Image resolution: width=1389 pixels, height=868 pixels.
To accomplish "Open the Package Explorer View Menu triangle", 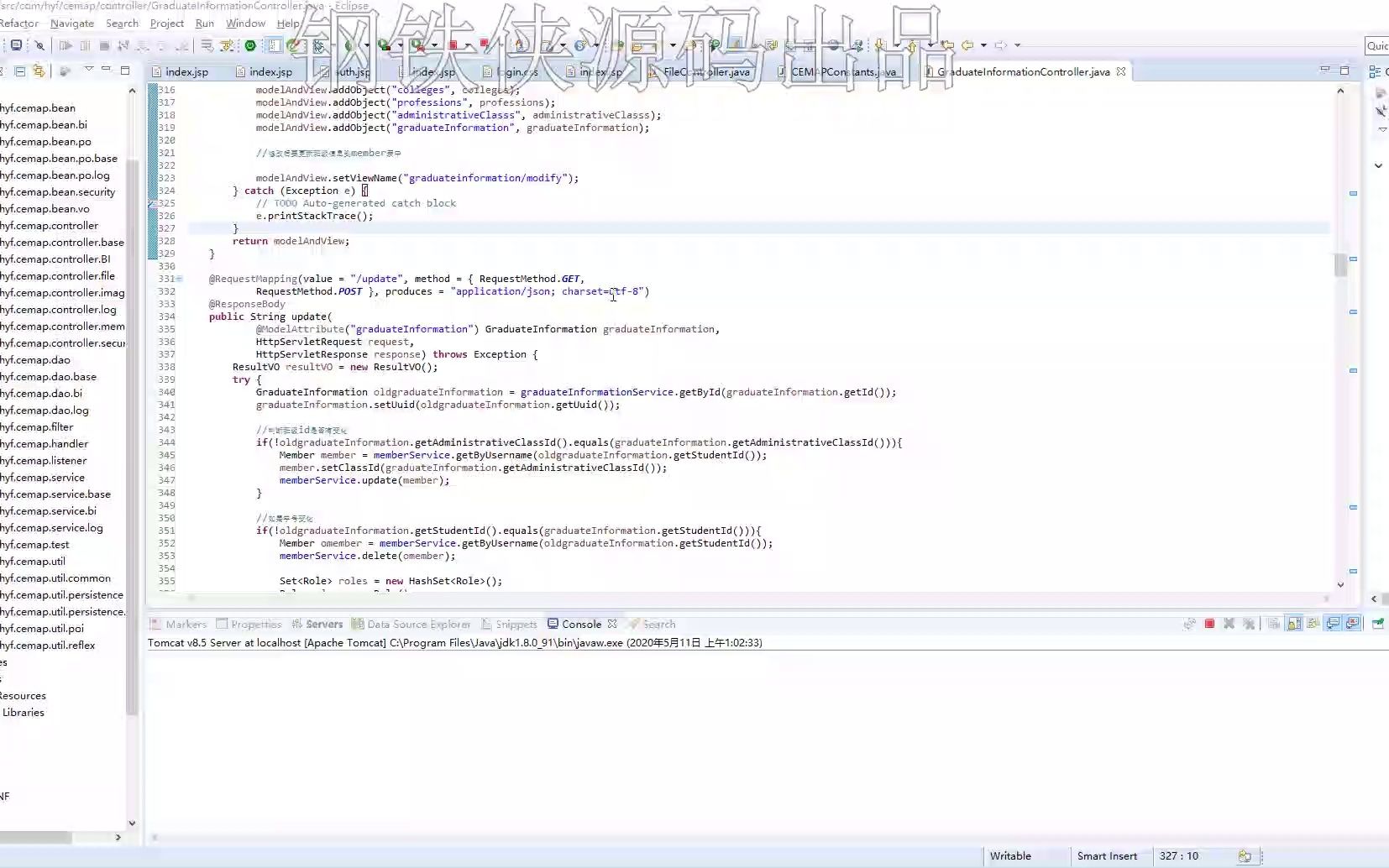I will click(x=88, y=70).
